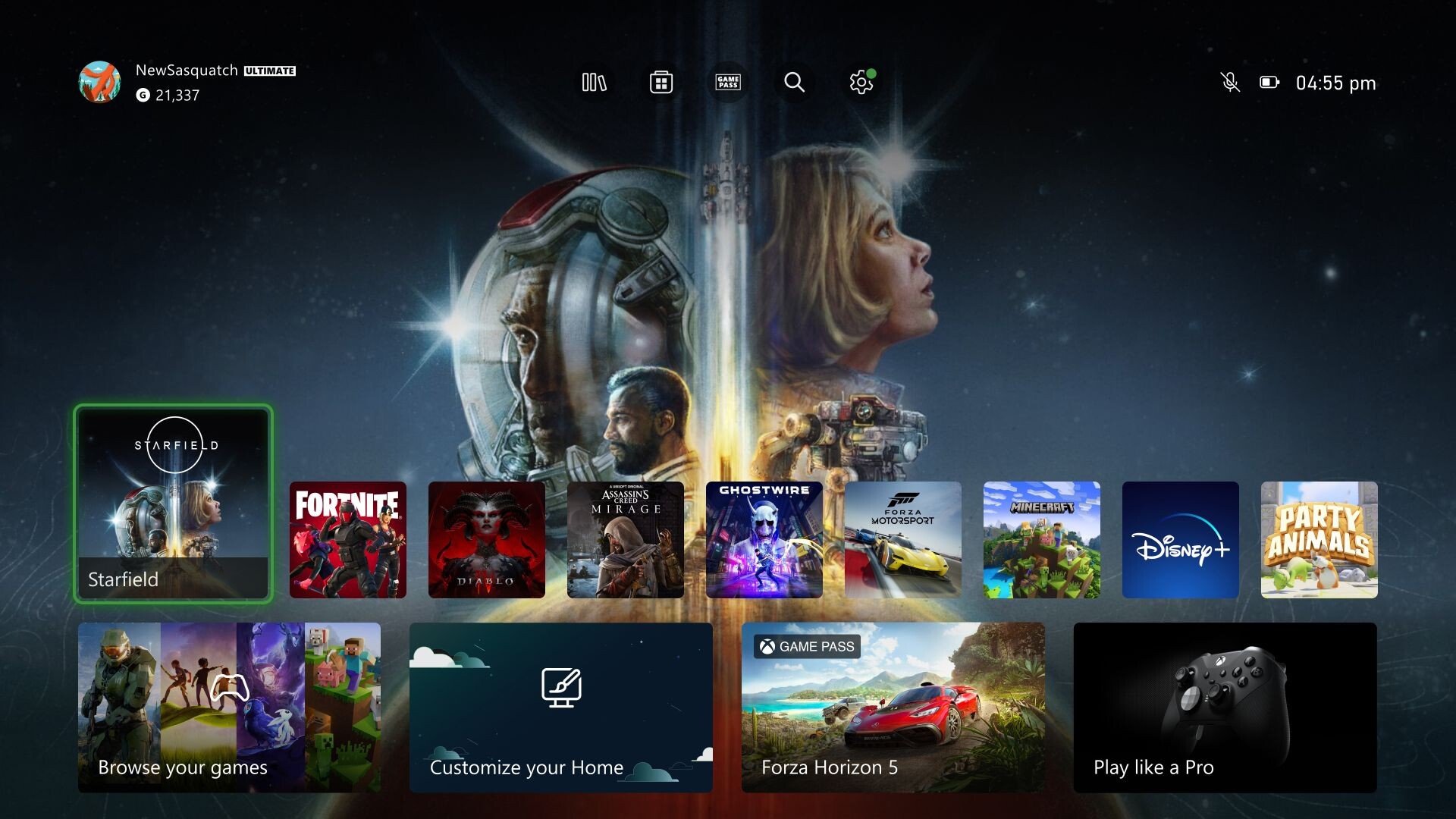Open Play like a Pro section
1456x819 pixels.
[x=1225, y=705]
